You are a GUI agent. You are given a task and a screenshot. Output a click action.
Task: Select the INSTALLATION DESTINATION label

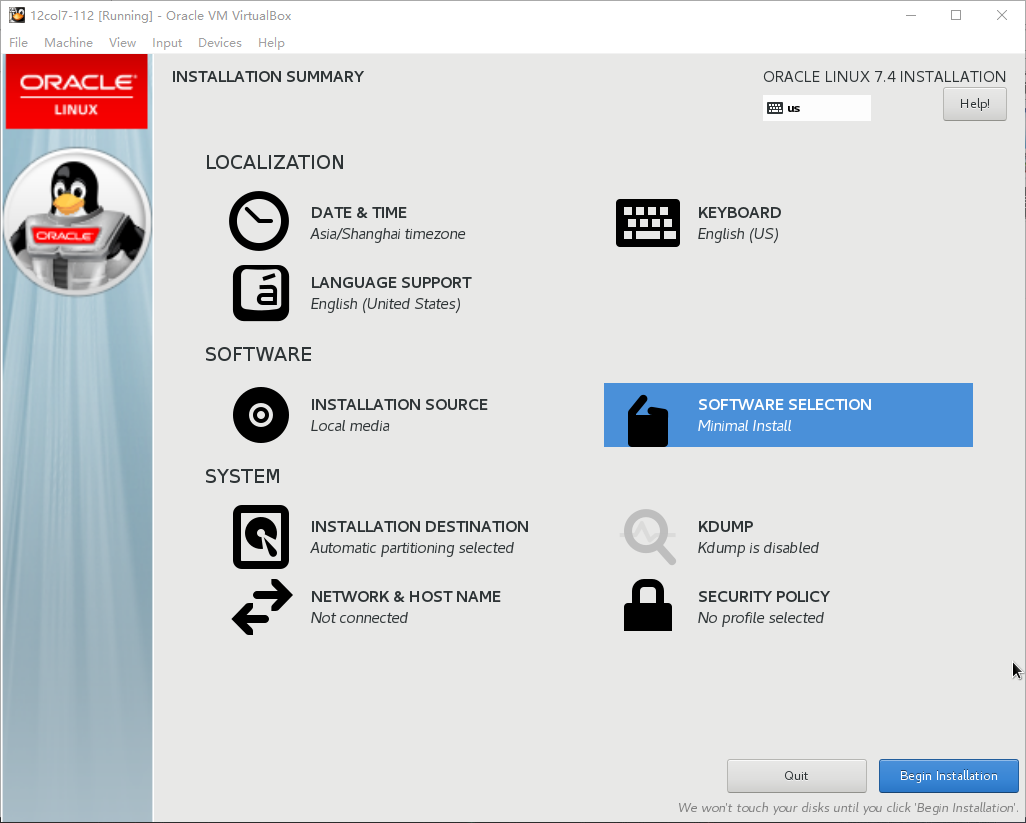coord(419,527)
